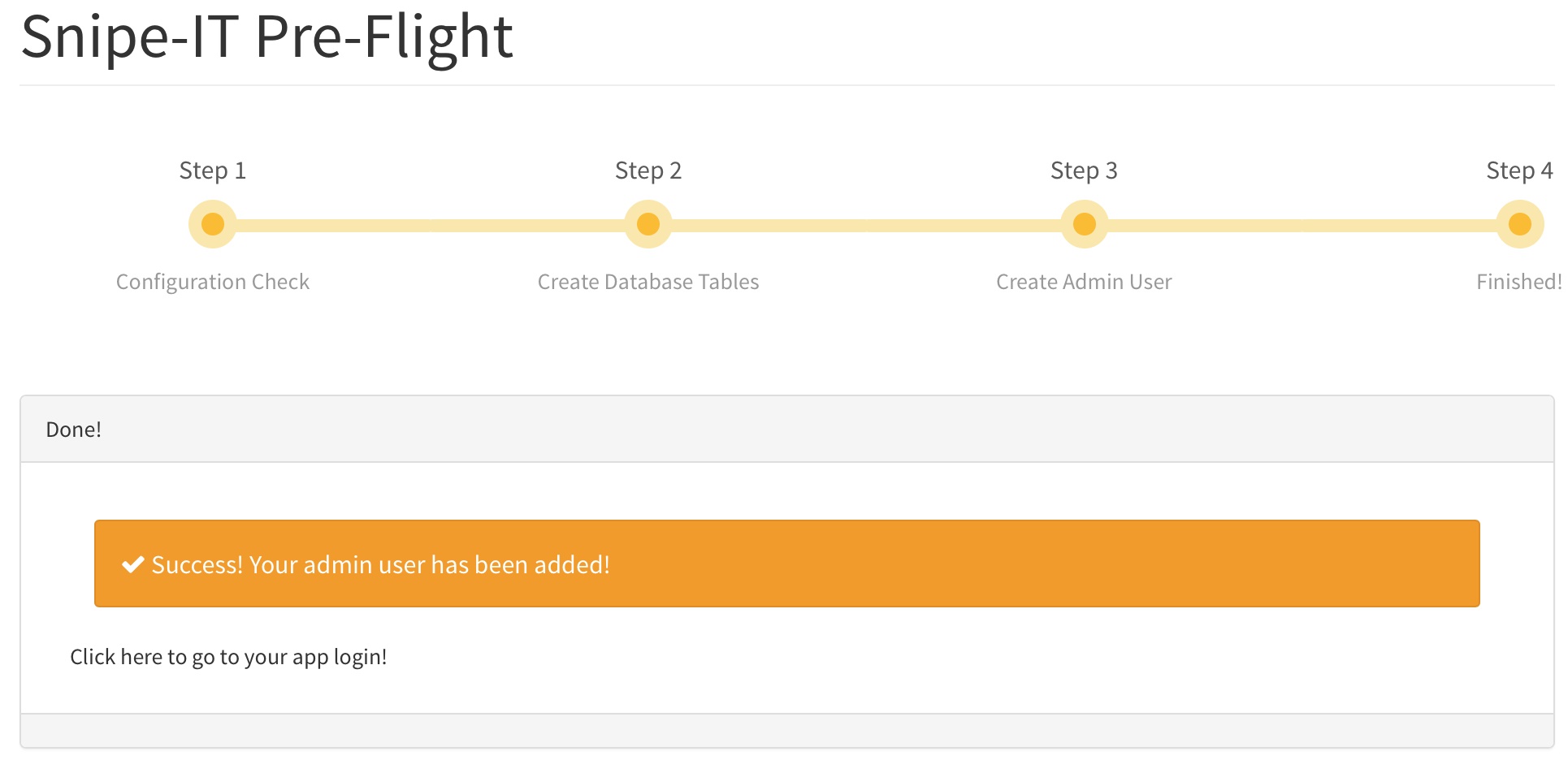The height and width of the screenshot is (760, 1568).
Task: Click the "Create Database Tables" step caption
Action: [648, 282]
